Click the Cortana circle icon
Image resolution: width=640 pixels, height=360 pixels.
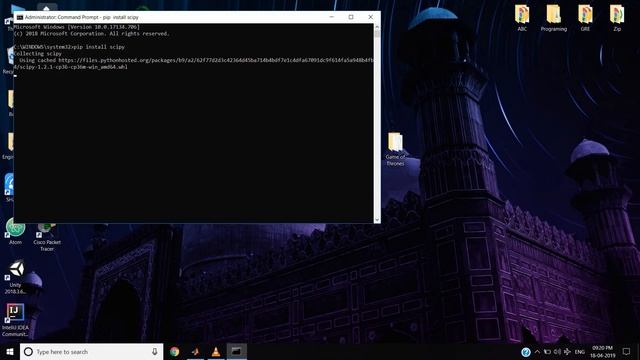pos(28,351)
